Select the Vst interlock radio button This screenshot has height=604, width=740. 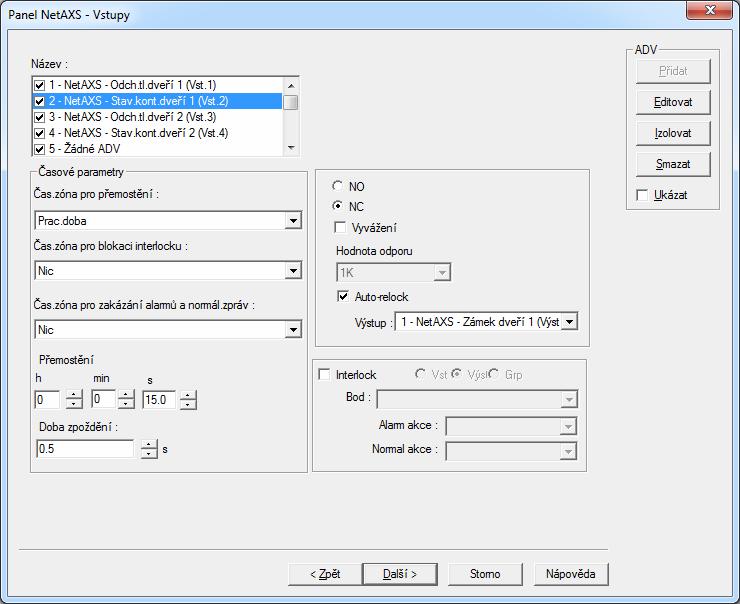[x=420, y=374]
